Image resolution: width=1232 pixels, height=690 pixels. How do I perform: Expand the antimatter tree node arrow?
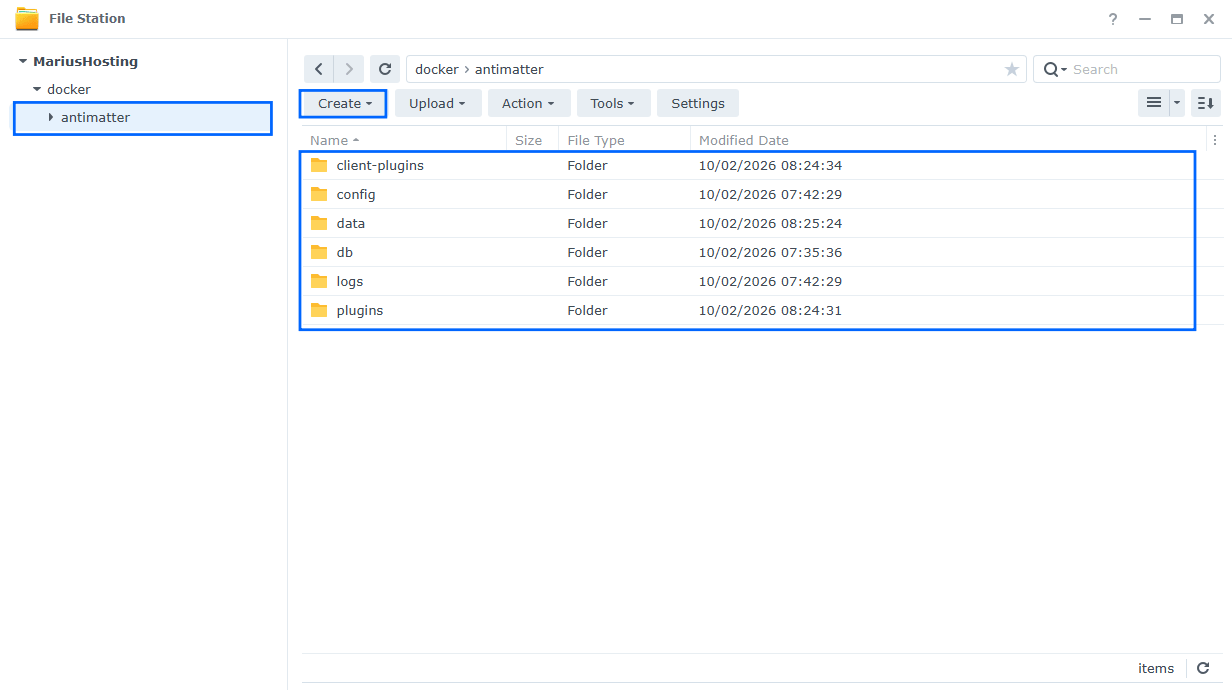[51, 117]
